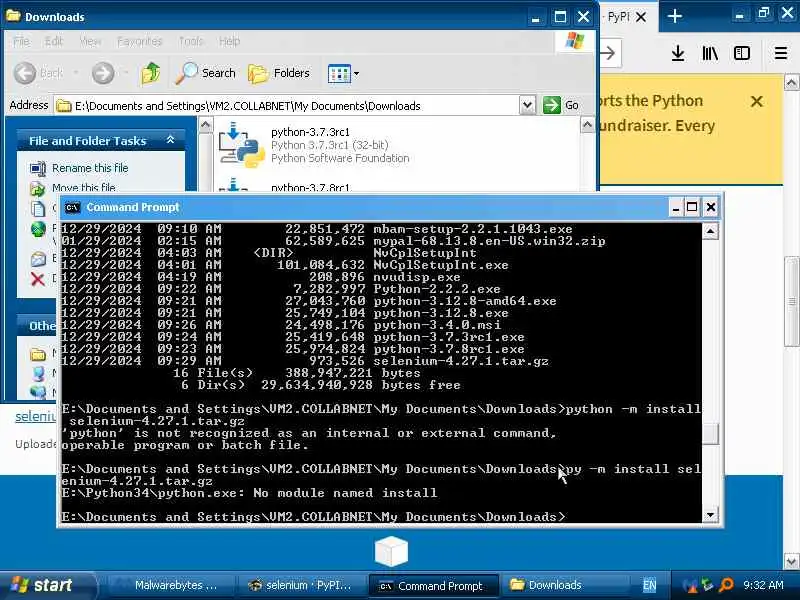Click the white cube PyPI logo
800x600 pixels.
391,551
